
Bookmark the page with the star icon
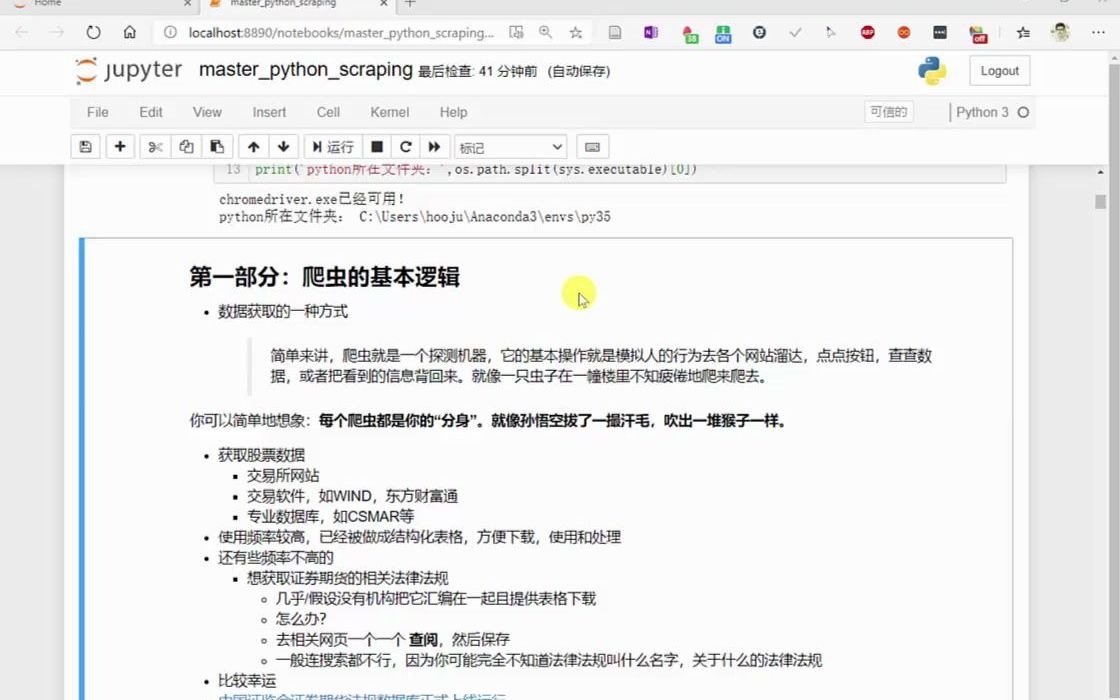tap(575, 32)
